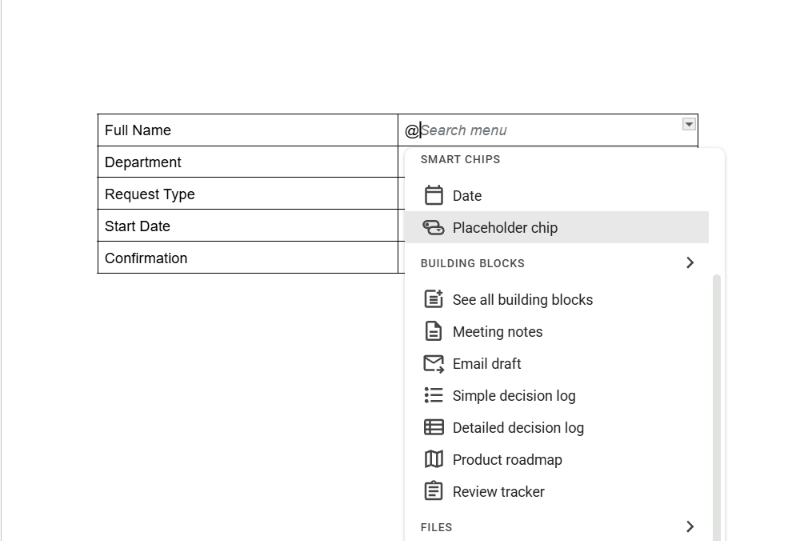The height and width of the screenshot is (541, 792).
Task: Click the See all building blocks icon
Action: (433, 299)
